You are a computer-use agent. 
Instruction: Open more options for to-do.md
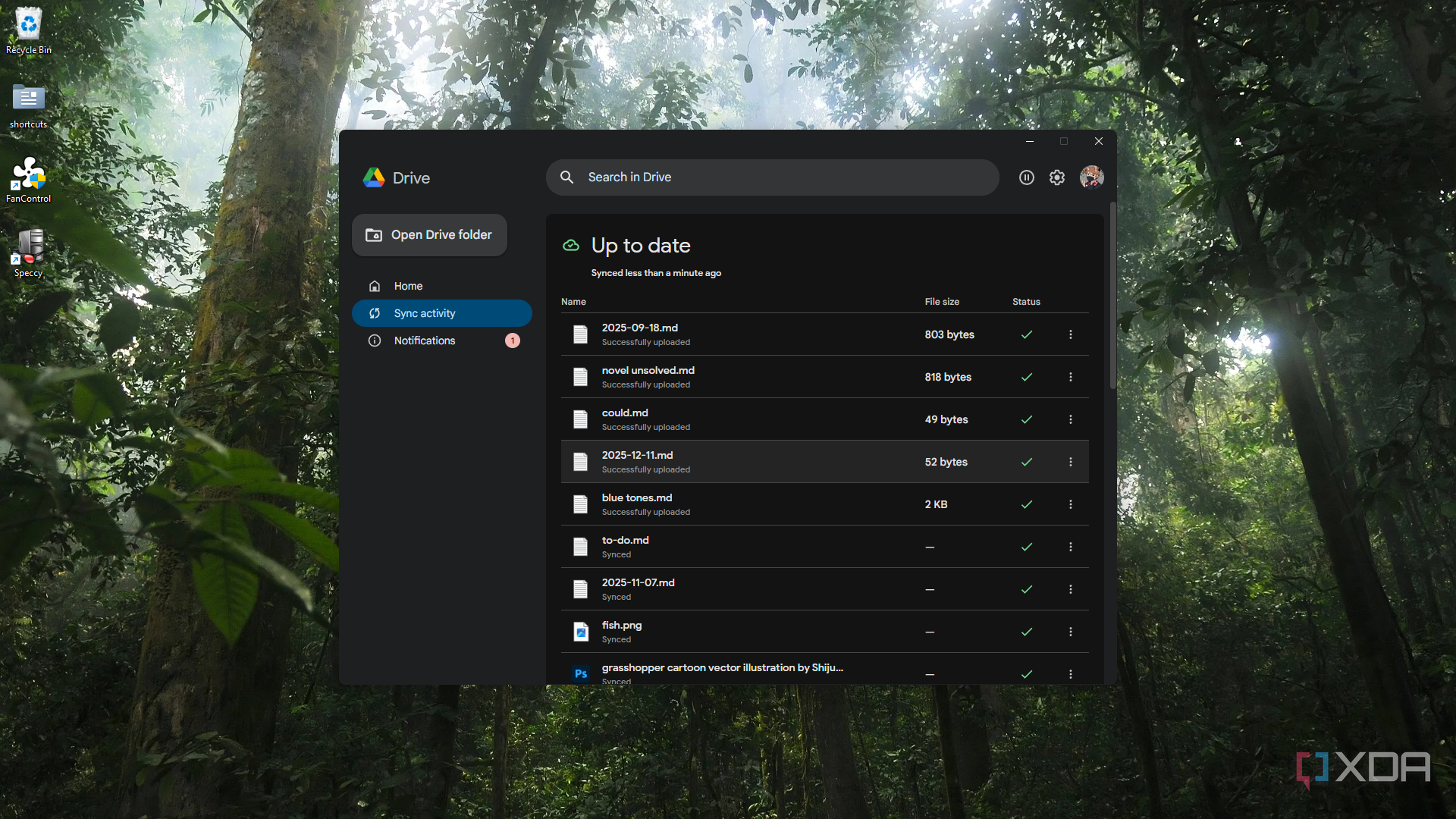coord(1071,547)
